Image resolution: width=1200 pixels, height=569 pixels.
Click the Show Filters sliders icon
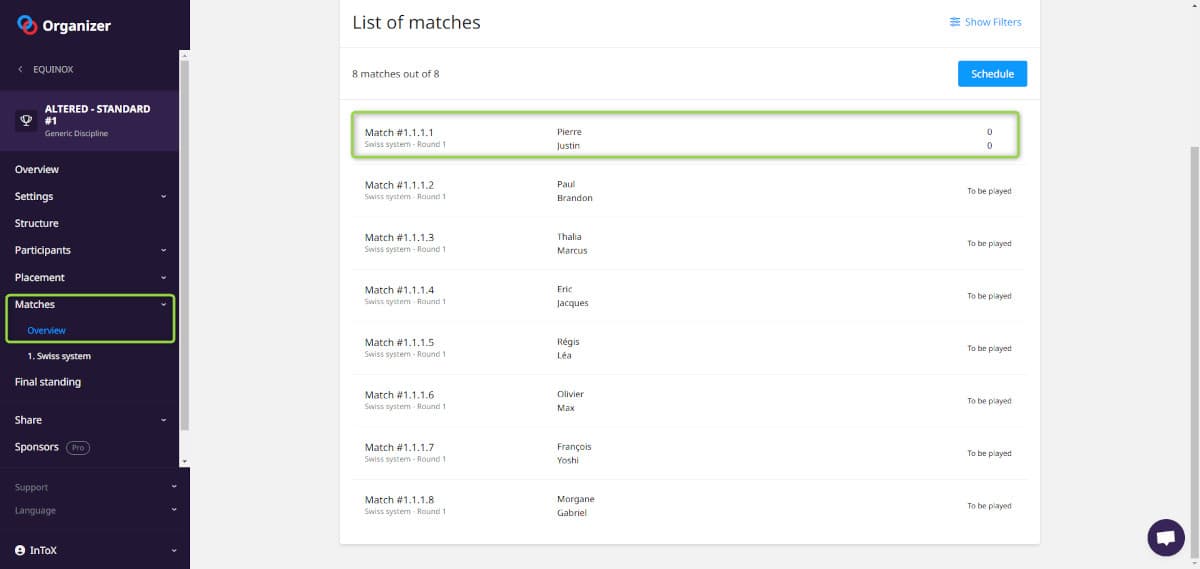click(955, 22)
